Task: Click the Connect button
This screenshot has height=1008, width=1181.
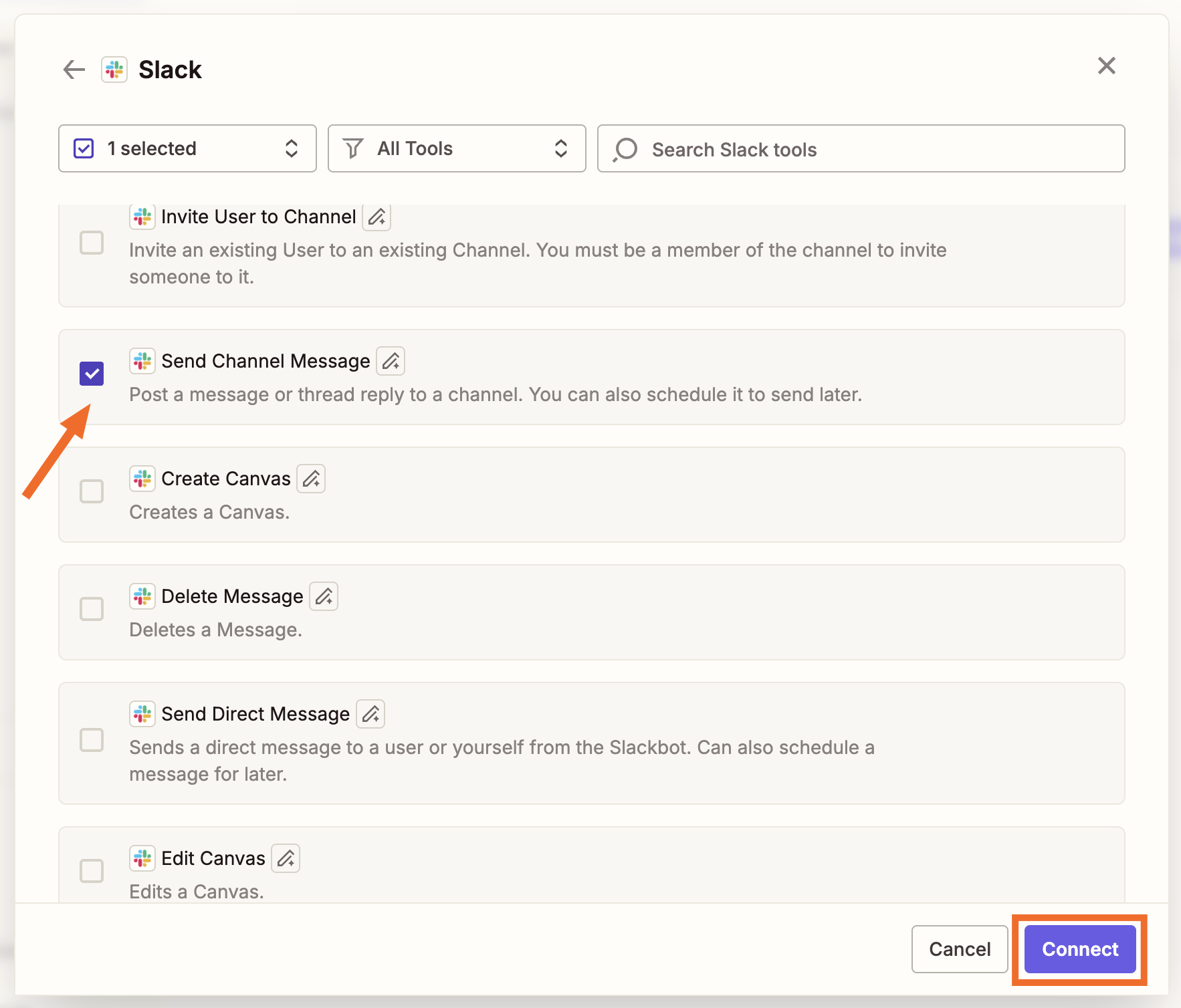Action: coord(1079,949)
